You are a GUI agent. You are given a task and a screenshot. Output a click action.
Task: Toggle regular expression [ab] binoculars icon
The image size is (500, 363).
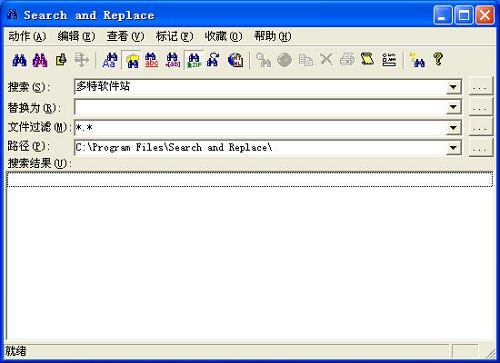[x=173, y=60]
